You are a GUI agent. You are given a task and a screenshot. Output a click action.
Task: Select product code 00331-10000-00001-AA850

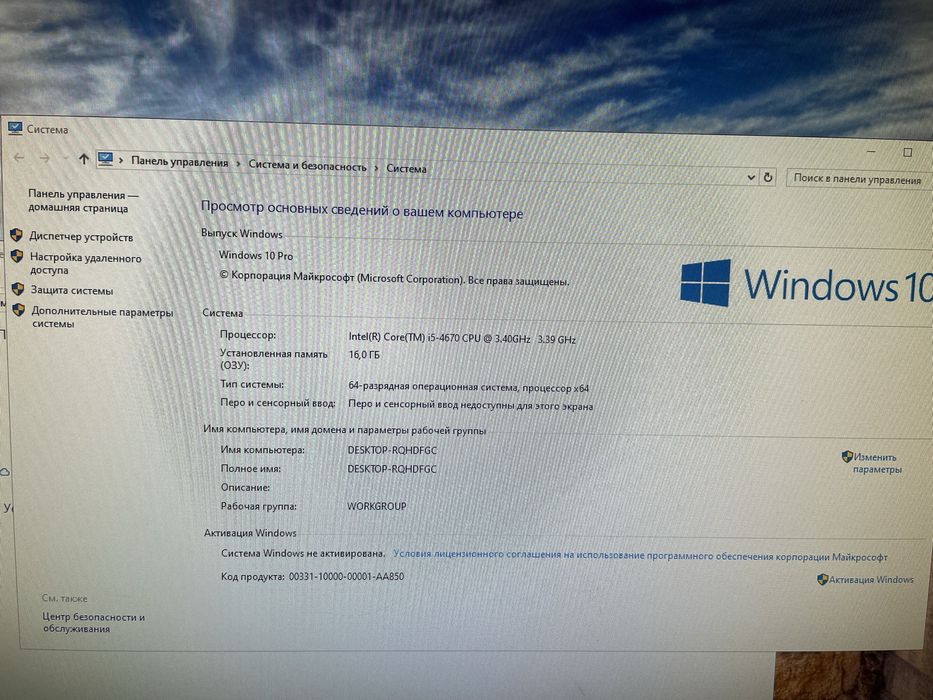pyautogui.click(x=346, y=576)
